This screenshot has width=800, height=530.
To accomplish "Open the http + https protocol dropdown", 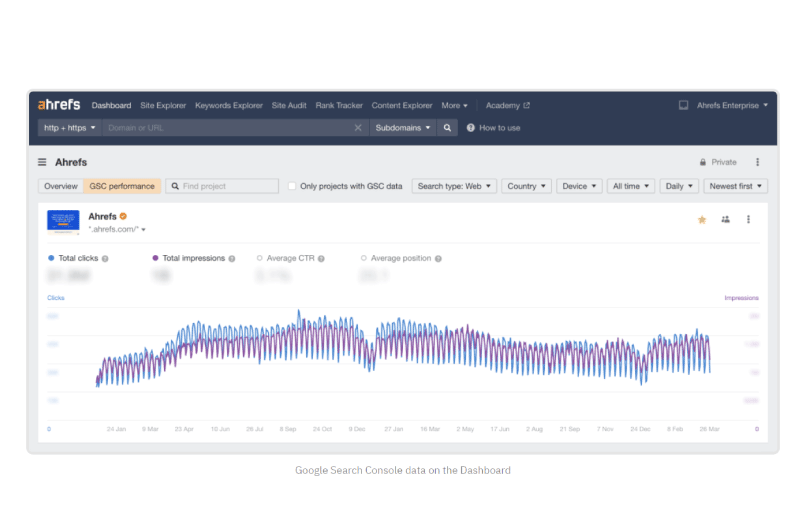I will [69, 128].
